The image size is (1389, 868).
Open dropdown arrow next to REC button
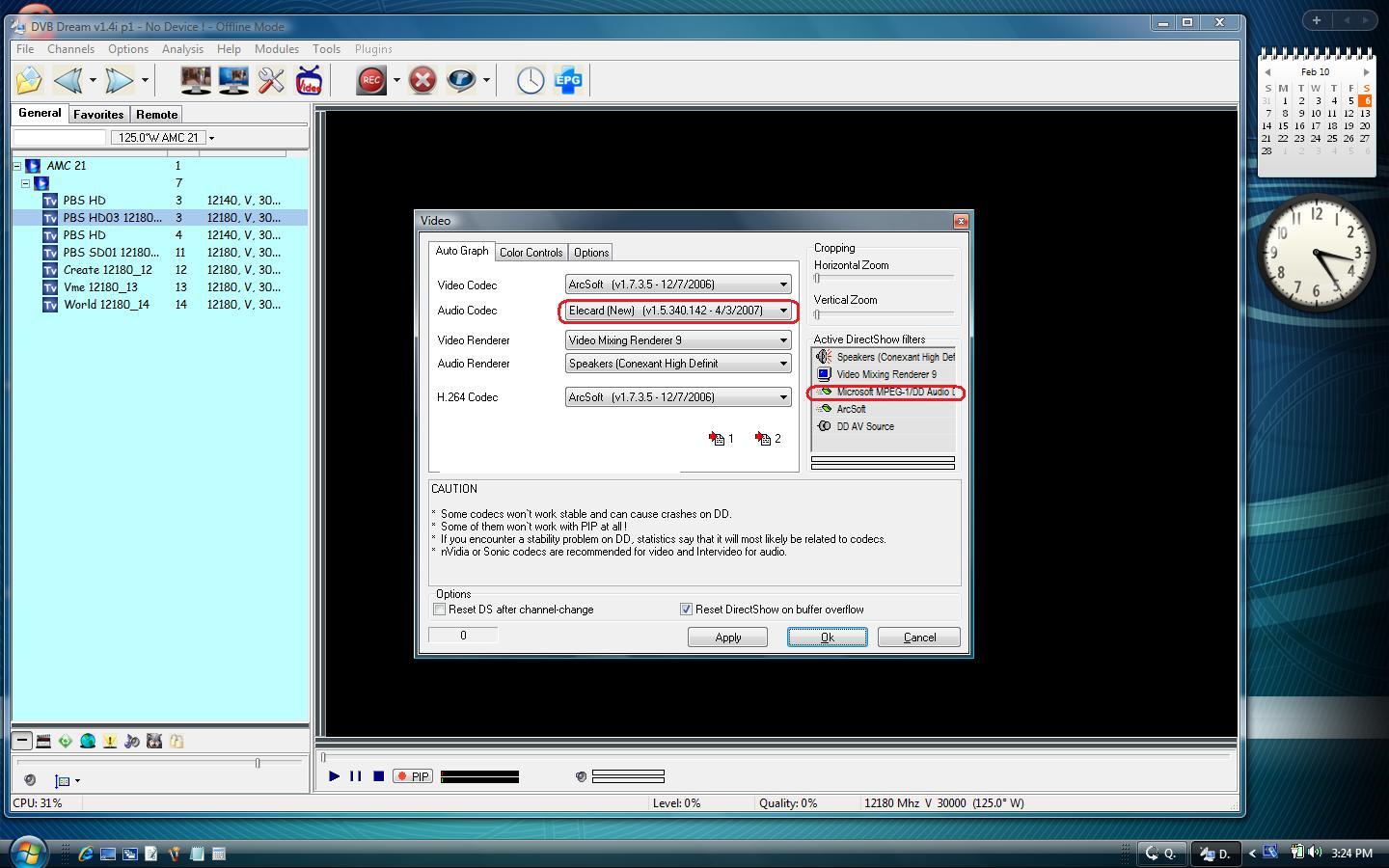click(396, 80)
